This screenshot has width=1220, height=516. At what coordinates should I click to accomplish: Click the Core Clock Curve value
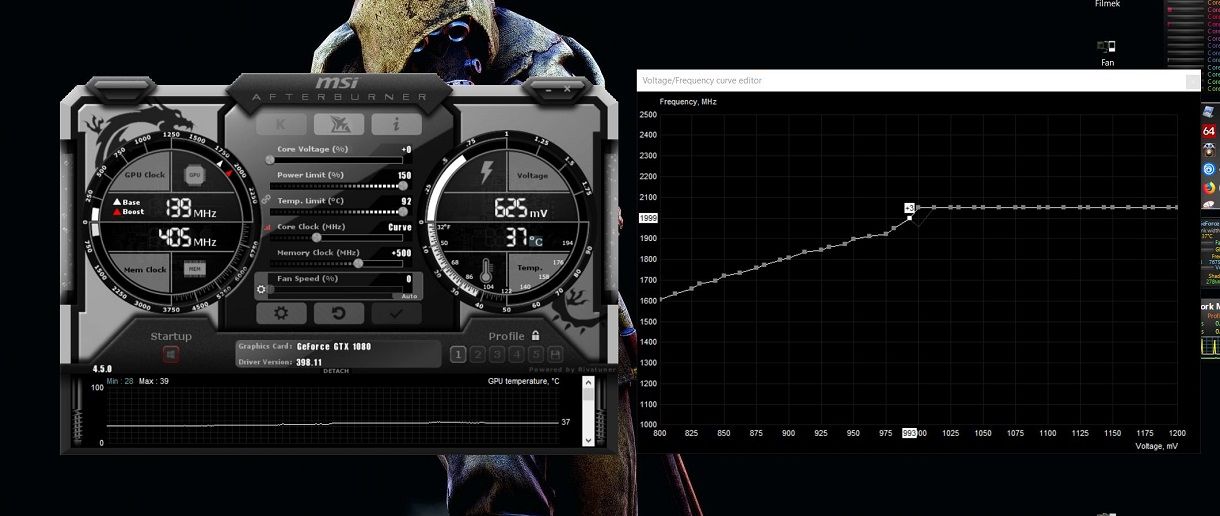[x=400, y=227]
